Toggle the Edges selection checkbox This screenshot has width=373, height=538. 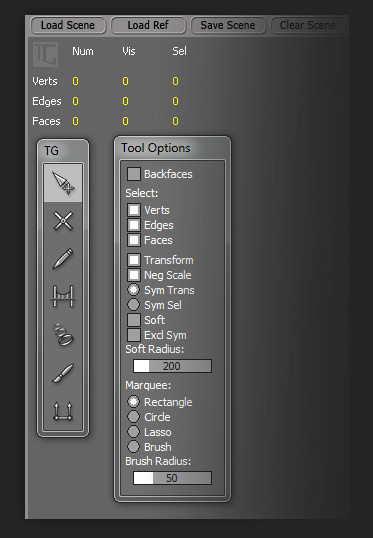click(x=134, y=225)
